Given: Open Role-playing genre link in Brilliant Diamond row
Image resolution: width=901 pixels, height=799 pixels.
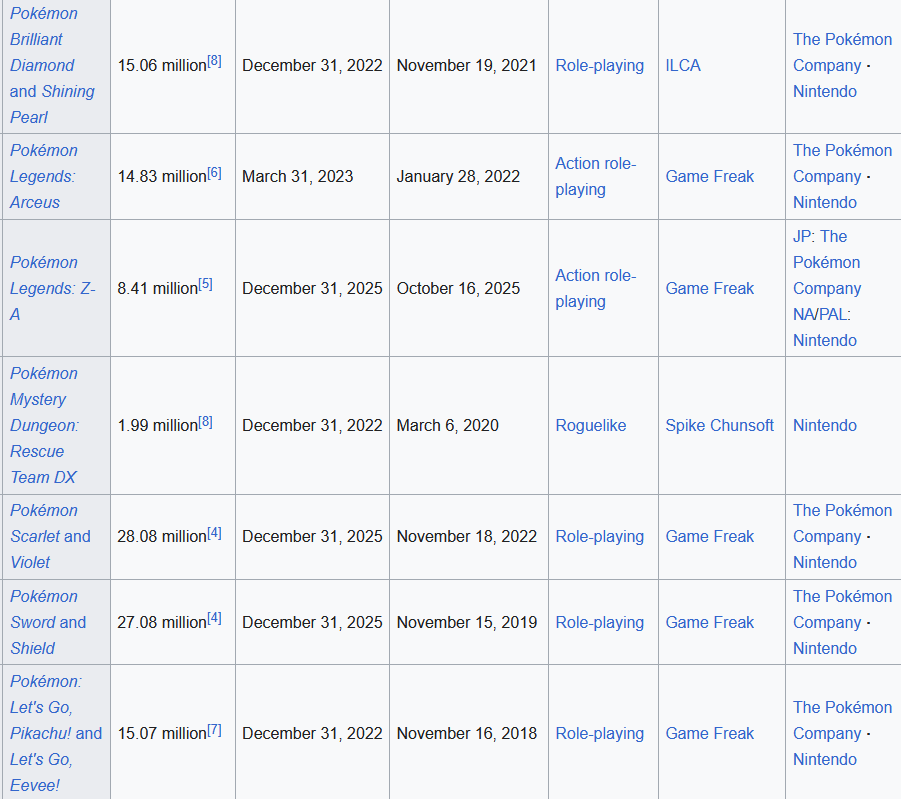Looking at the screenshot, I should [x=599, y=66].
